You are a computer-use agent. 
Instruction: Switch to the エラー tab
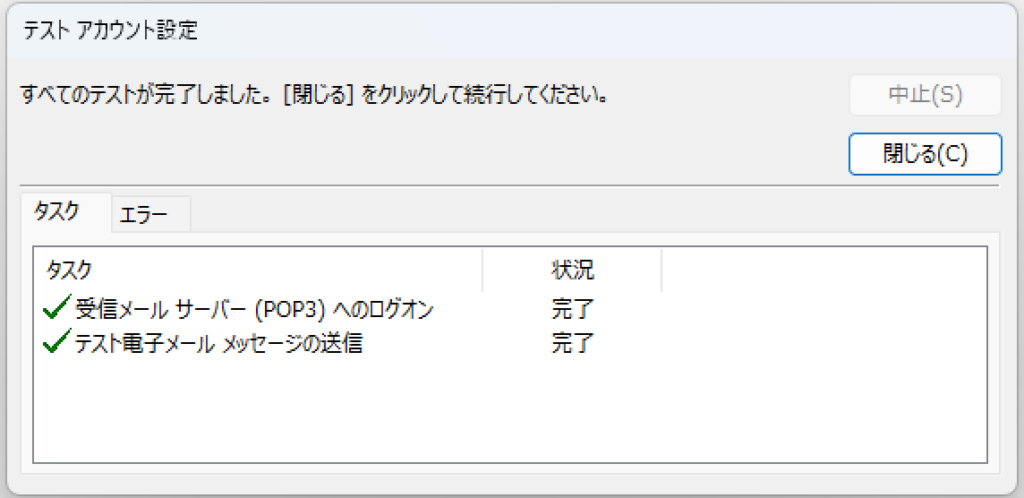point(144,213)
